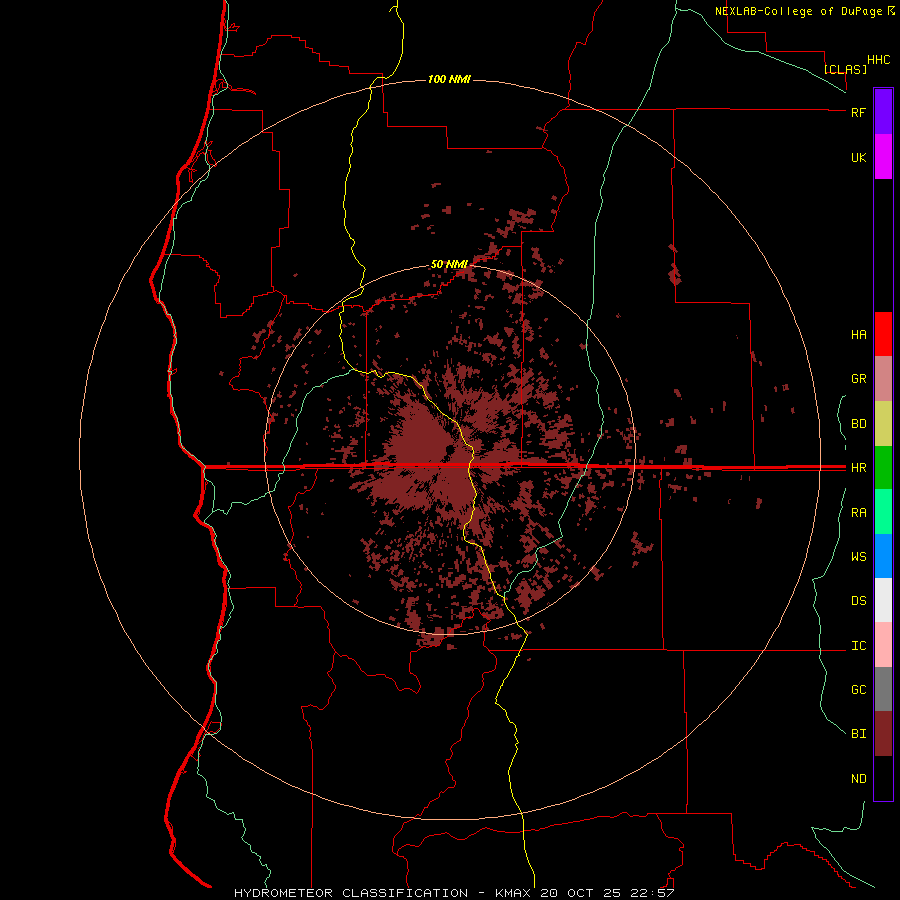The width and height of the screenshot is (900, 900).
Task: Click the HYDROMETEOR CLASSIFICATION title text
Action: (x=351, y=893)
